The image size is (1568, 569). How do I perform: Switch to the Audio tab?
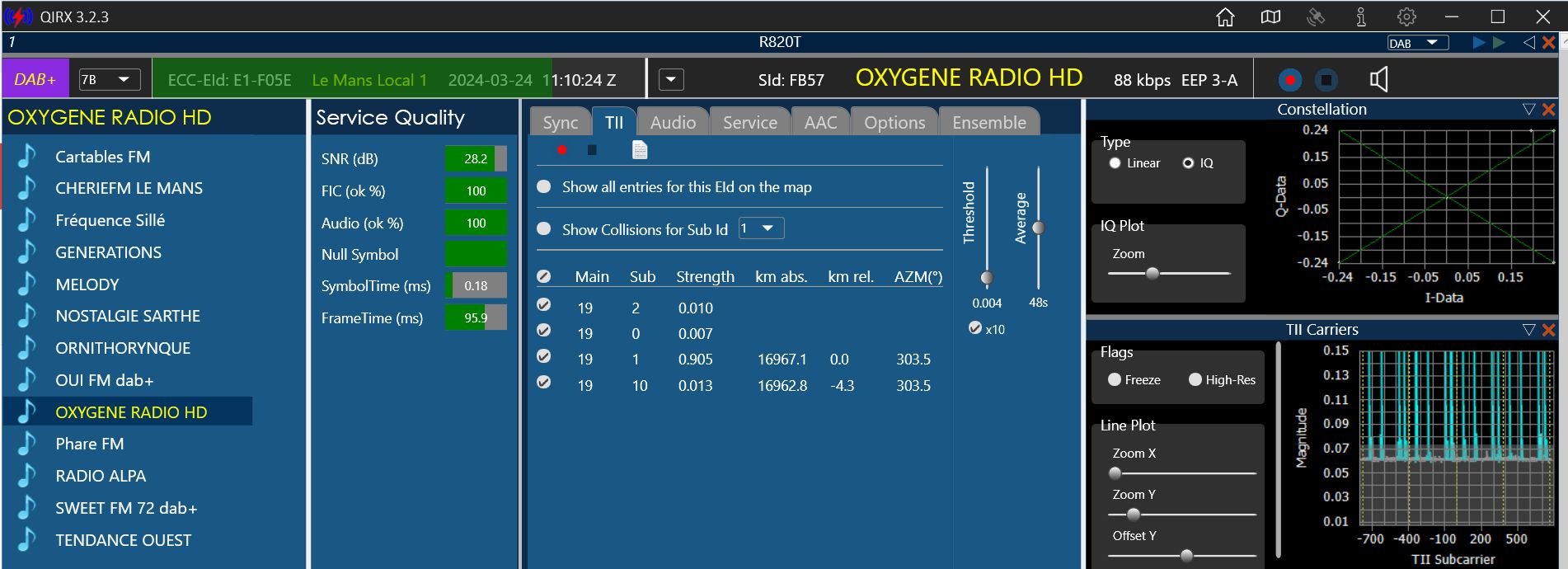(673, 122)
